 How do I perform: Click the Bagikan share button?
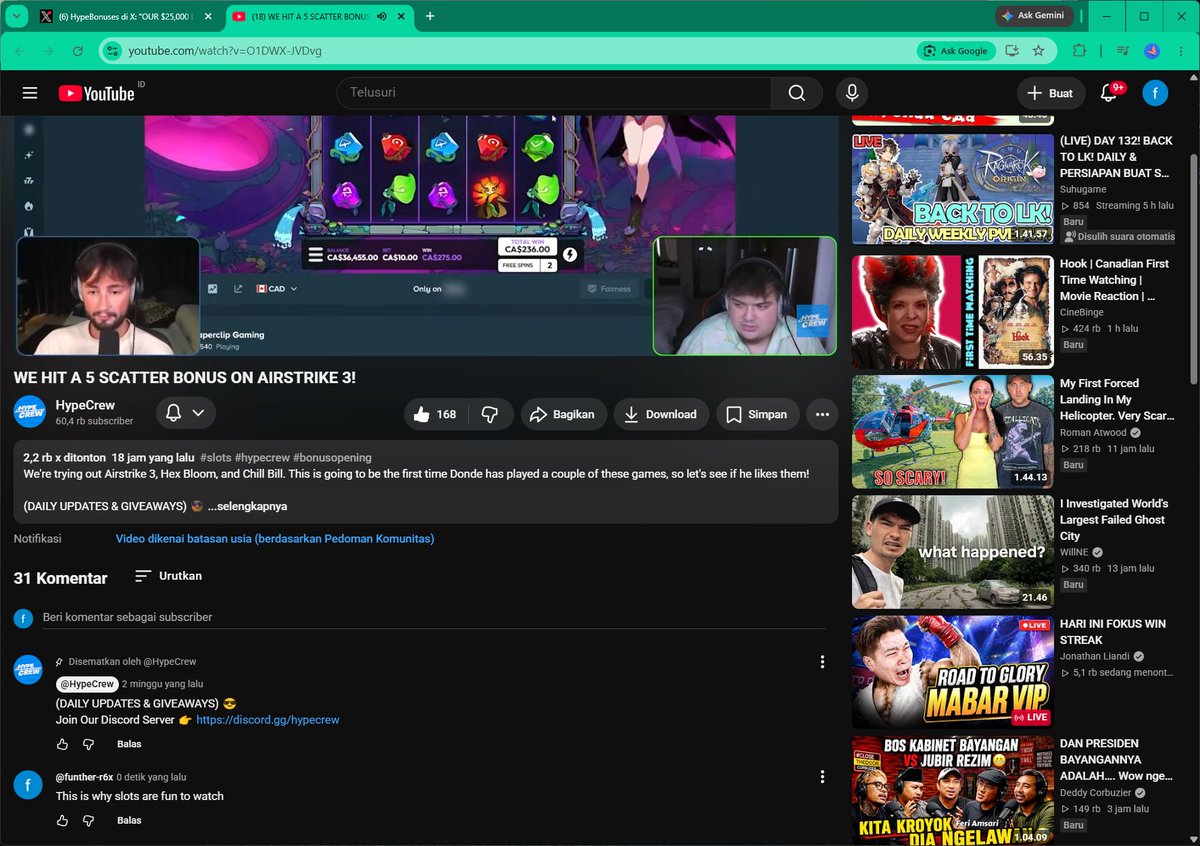562,414
